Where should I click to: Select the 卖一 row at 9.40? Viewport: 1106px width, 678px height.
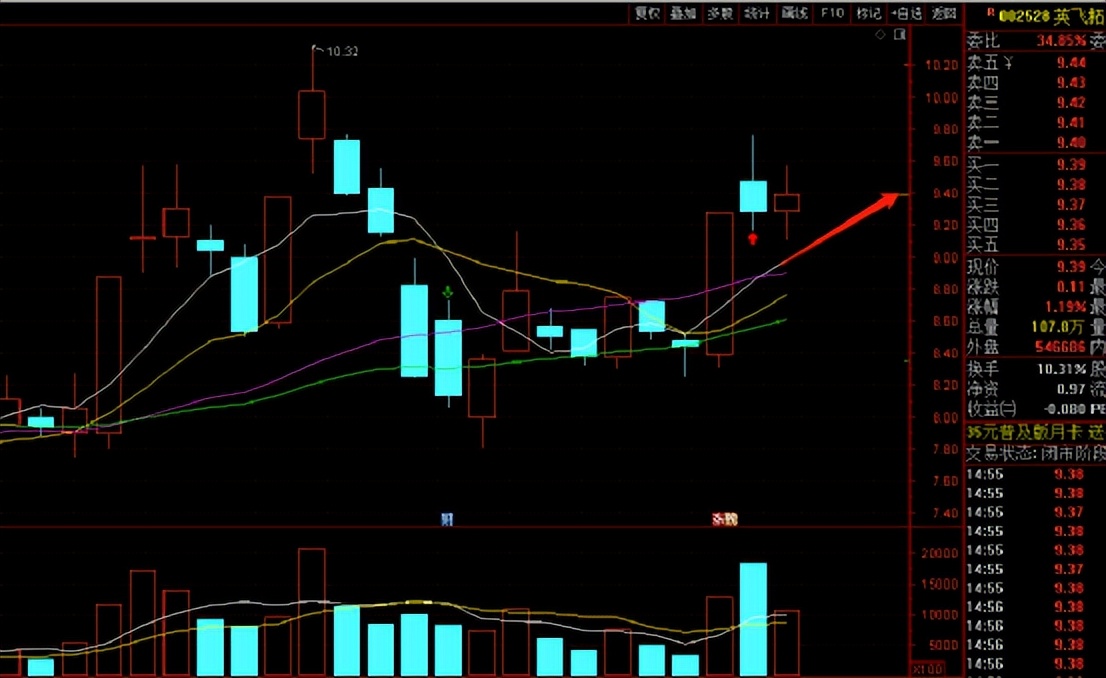tap(1035, 143)
